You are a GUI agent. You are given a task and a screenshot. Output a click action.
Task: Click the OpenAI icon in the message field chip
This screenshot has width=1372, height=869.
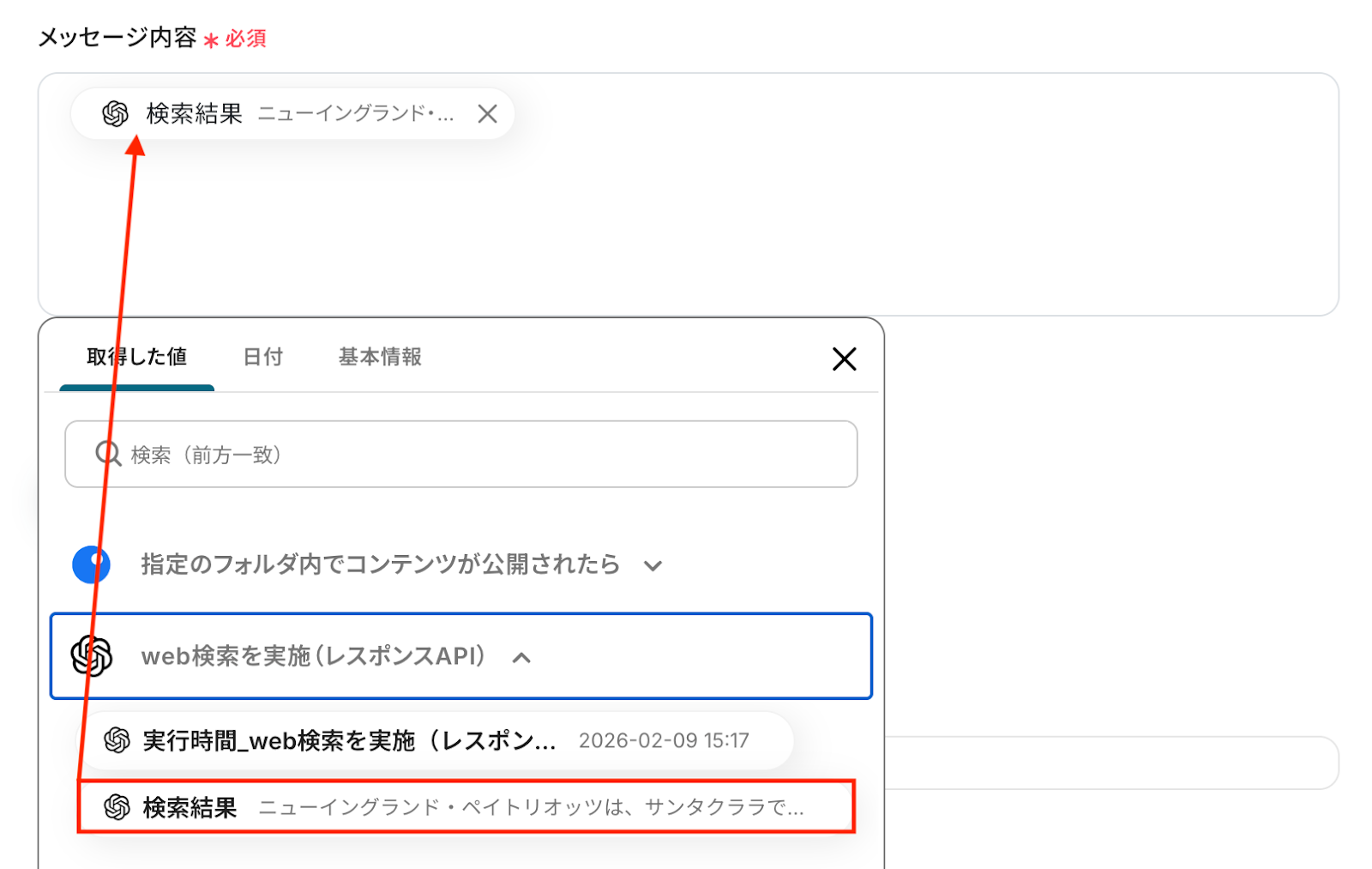[115, 113]
